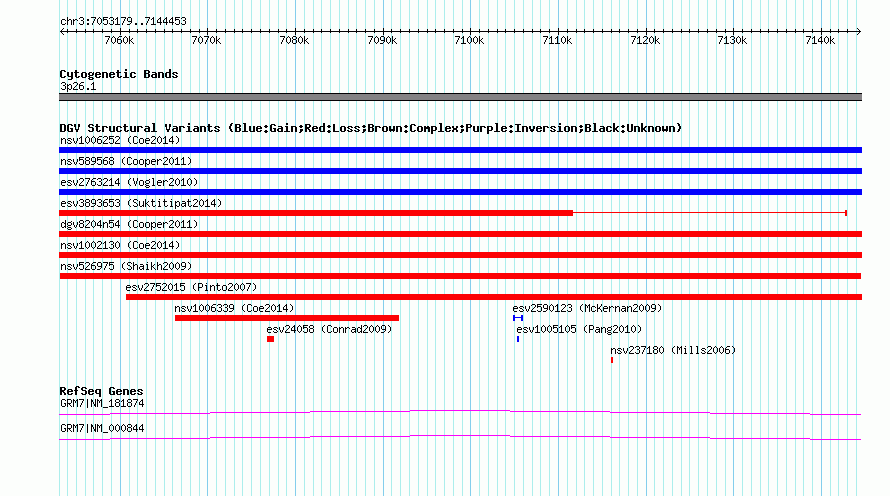Click the 7140k ruler tick label

pos(820,40)
